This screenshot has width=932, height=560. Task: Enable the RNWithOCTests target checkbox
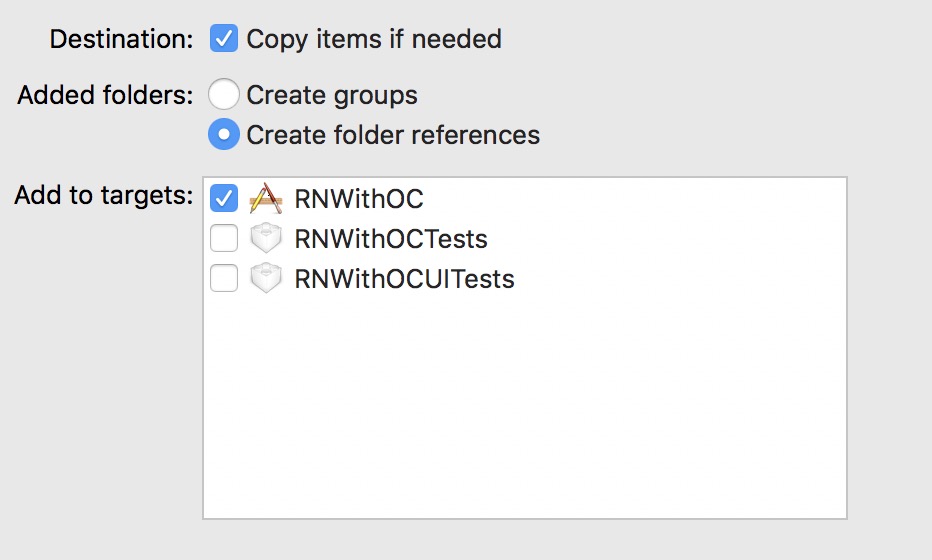223,238
